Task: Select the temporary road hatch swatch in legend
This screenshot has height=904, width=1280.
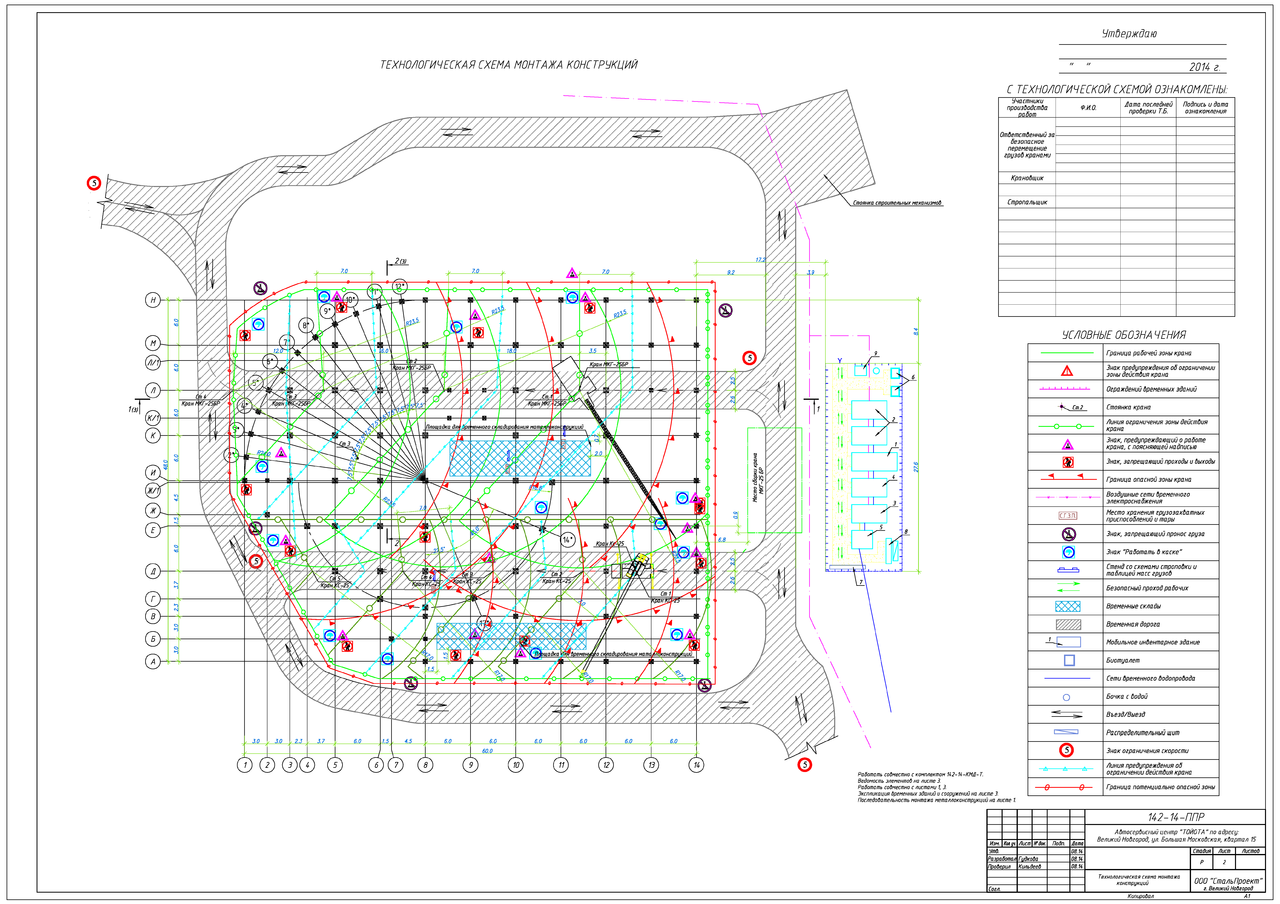Action: 1066,624
